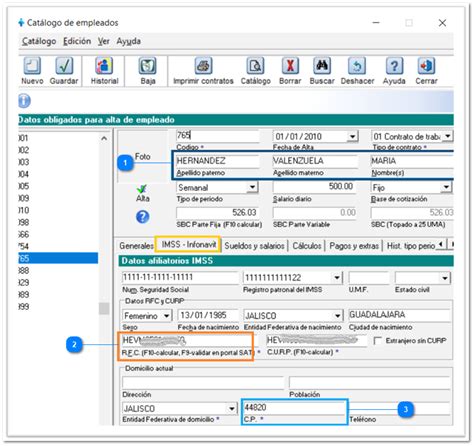
Task: Click the Población field
Action: pos(370,383)
